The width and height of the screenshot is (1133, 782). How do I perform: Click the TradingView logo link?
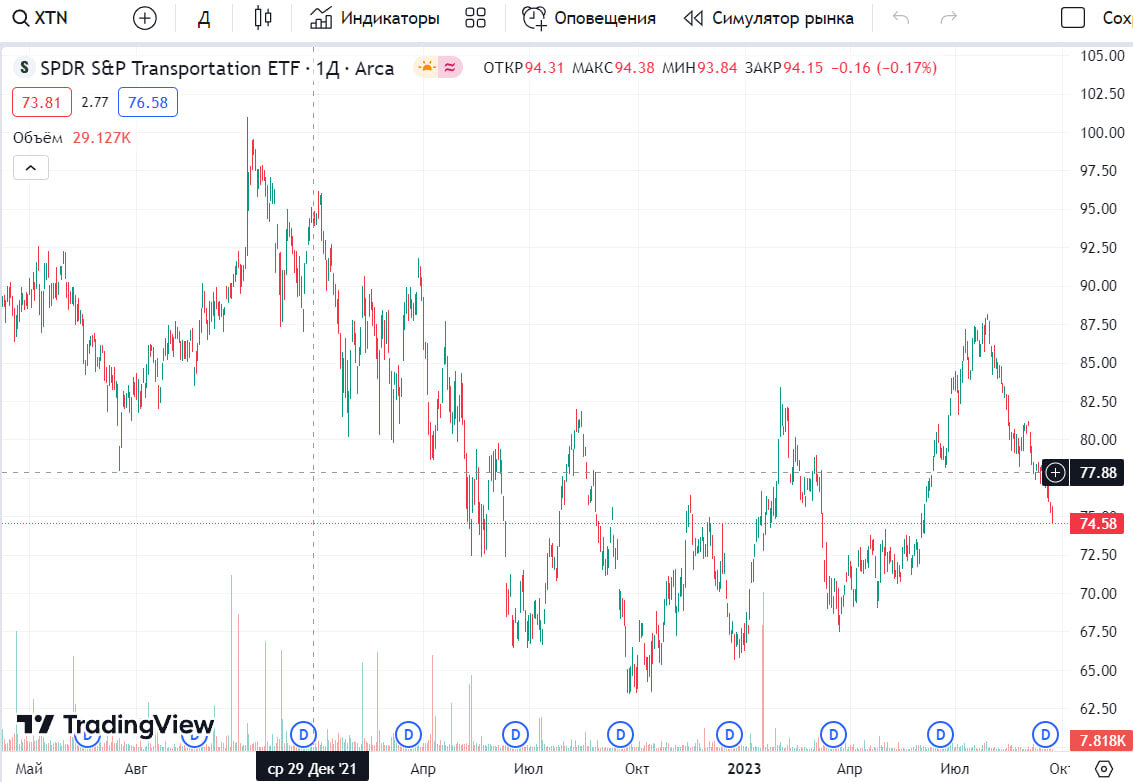[x=115, y=723]
